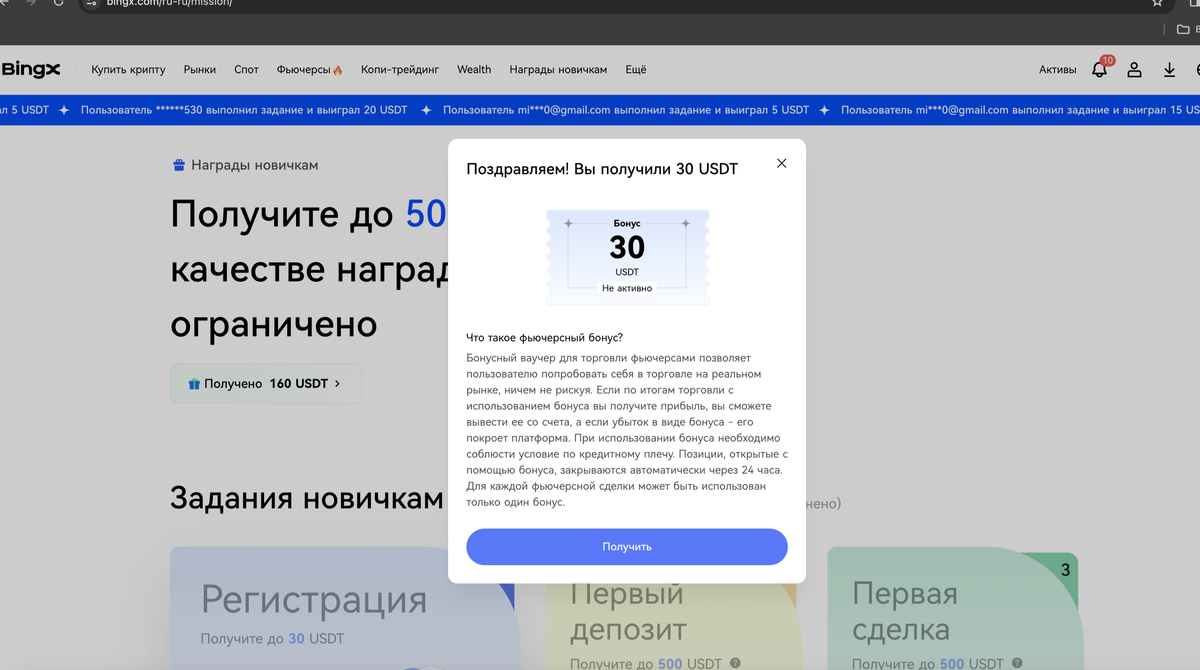Click the ticker message about 20 USDT win

(x=244, y=110)
